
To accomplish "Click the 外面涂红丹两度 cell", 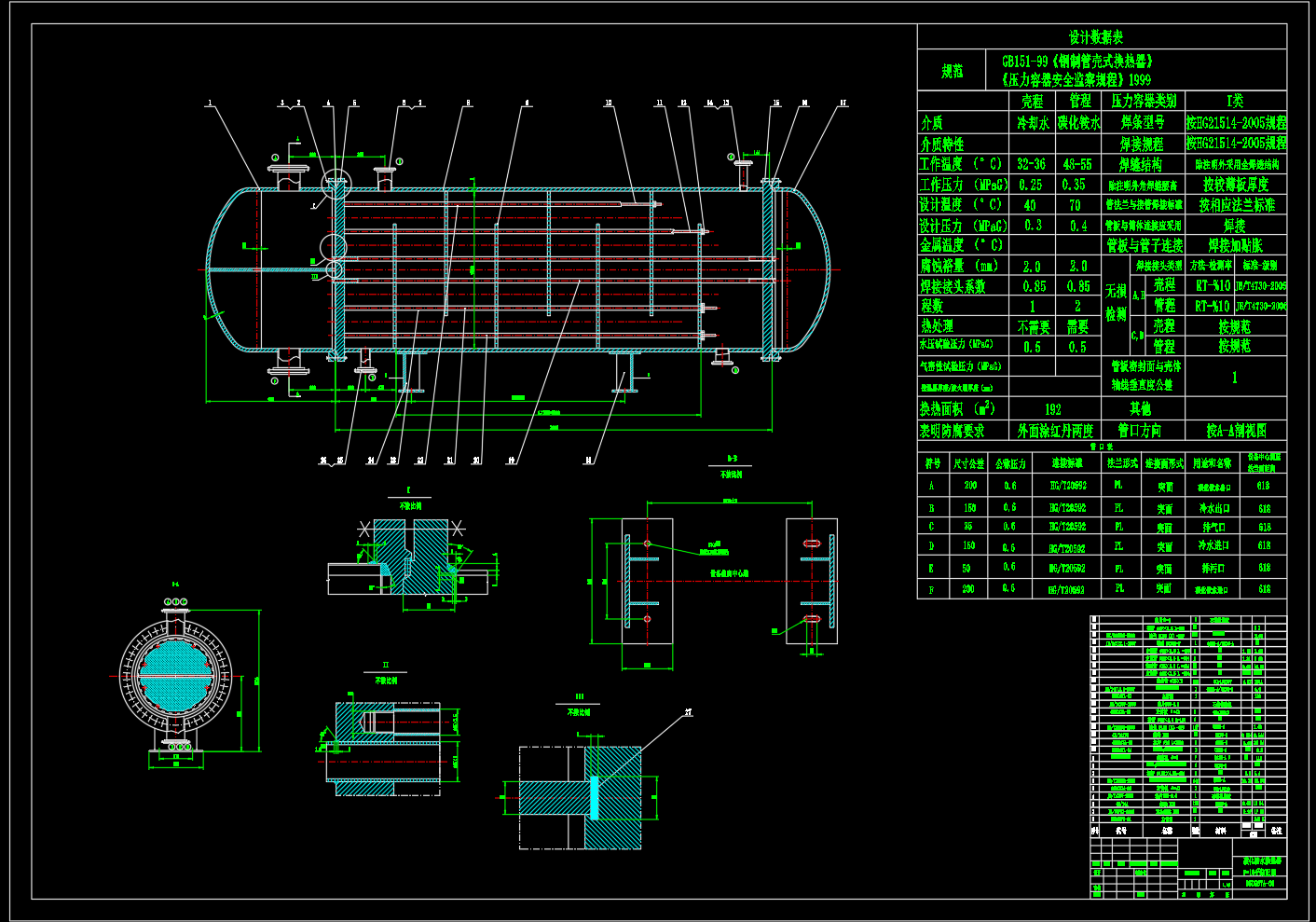I will coord(1055,431).
